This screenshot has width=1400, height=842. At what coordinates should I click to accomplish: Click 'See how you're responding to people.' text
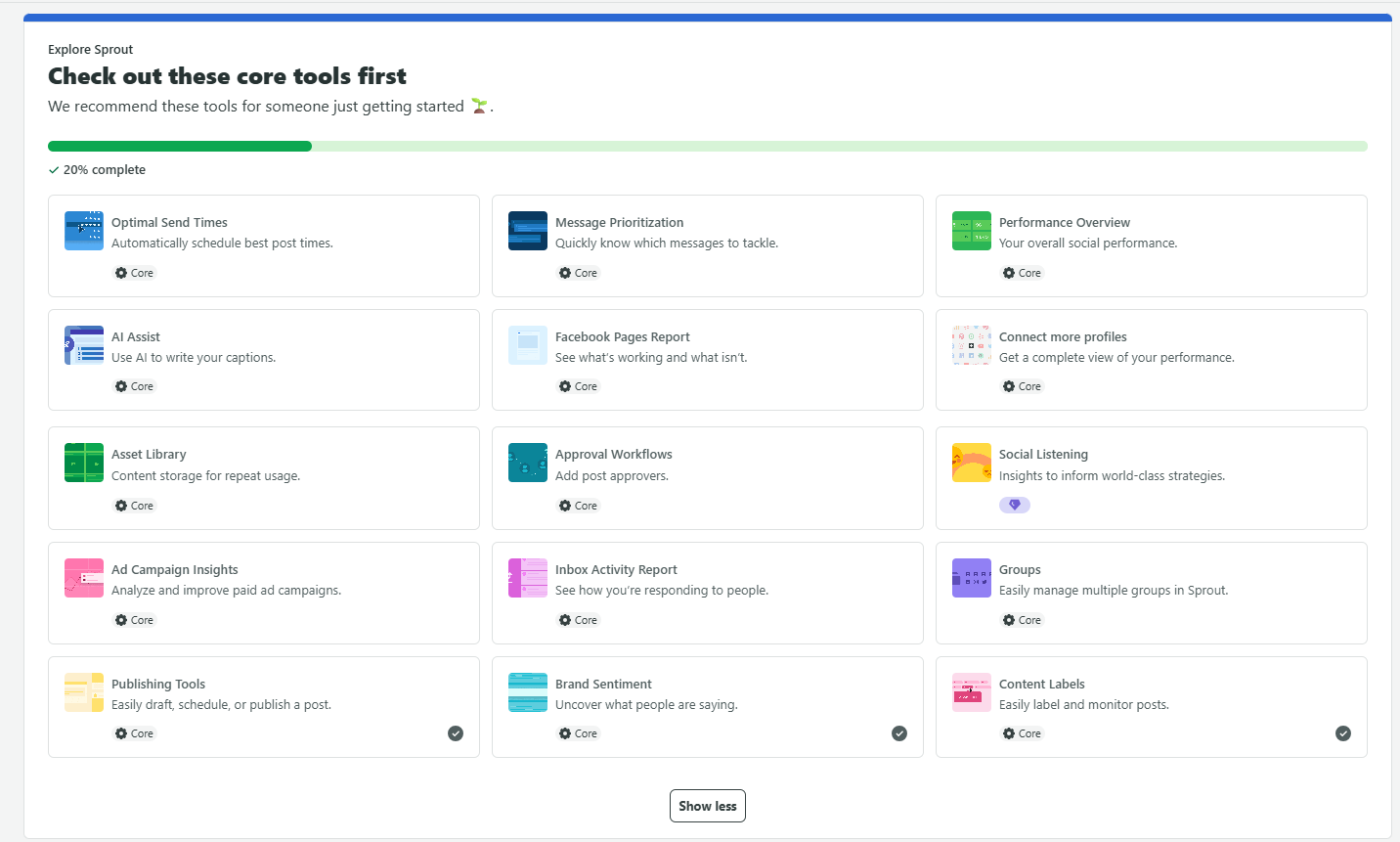pos(662,590)
